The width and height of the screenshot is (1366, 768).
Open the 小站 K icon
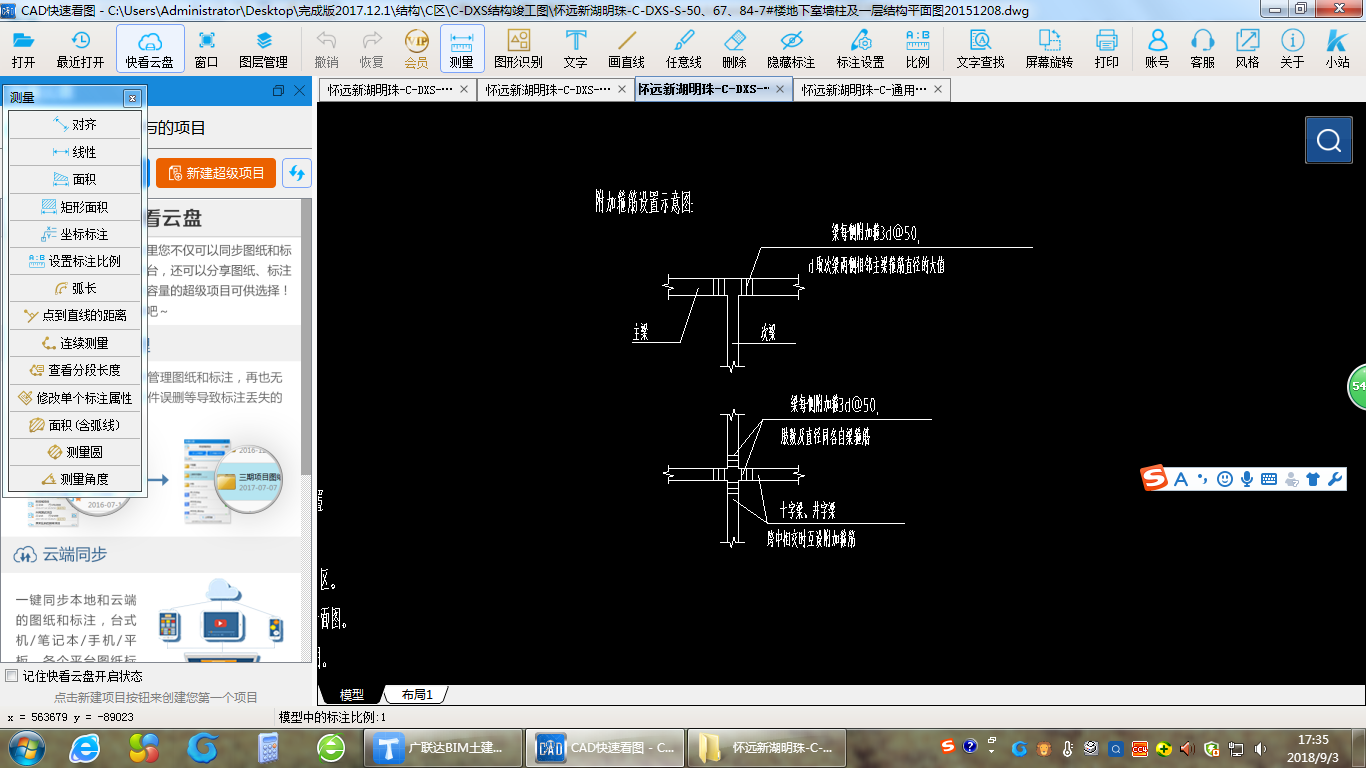click(1337, 49)
